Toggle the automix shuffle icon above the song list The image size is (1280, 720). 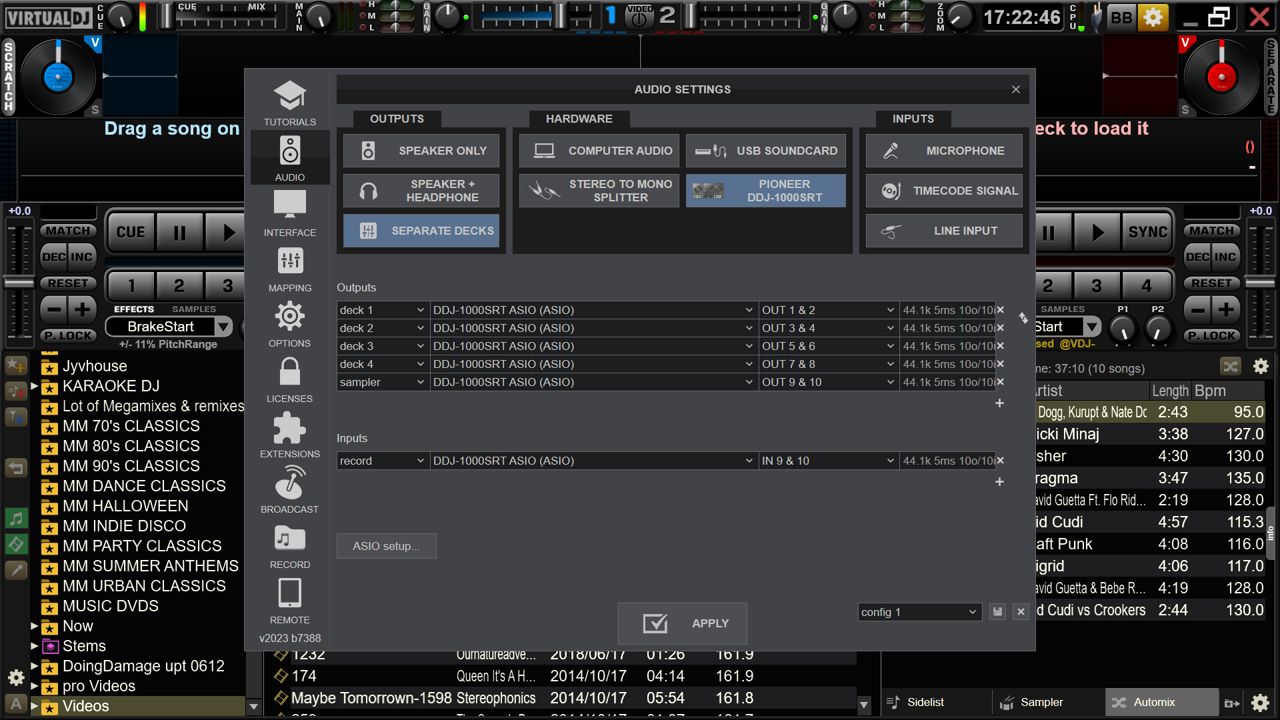point(1231,367)
